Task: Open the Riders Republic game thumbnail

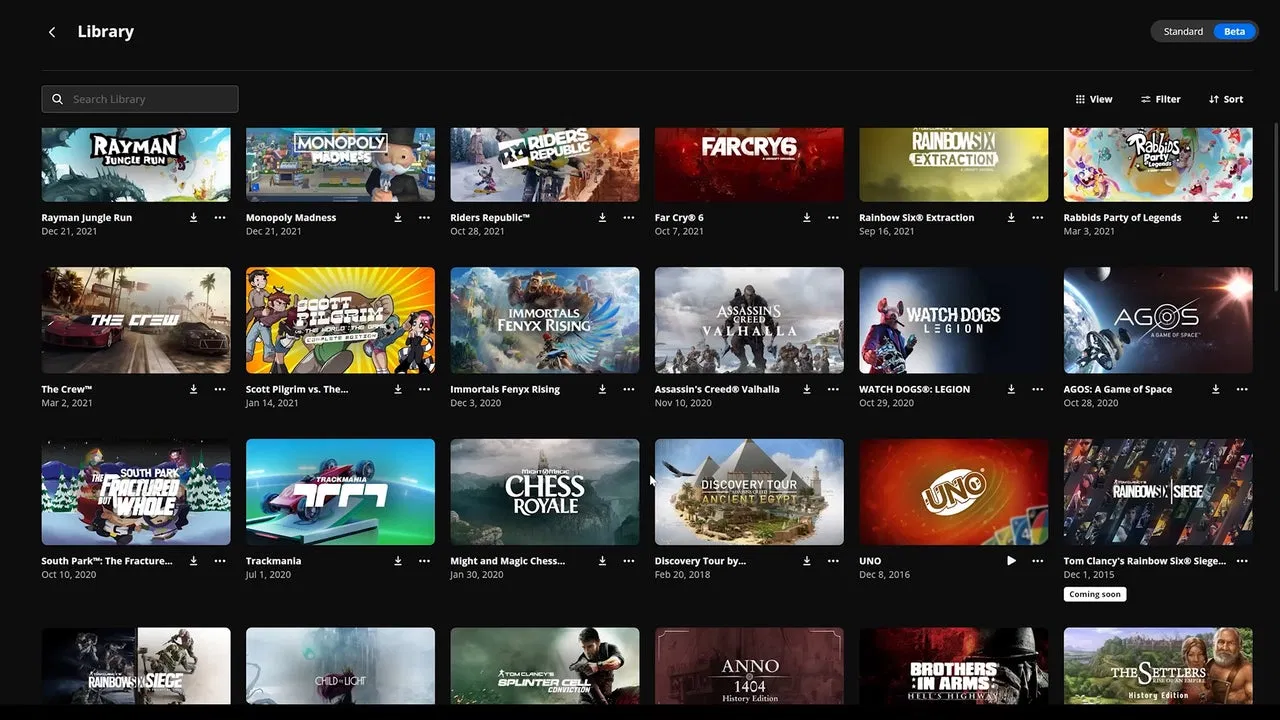Action: [x=544, y=164]
